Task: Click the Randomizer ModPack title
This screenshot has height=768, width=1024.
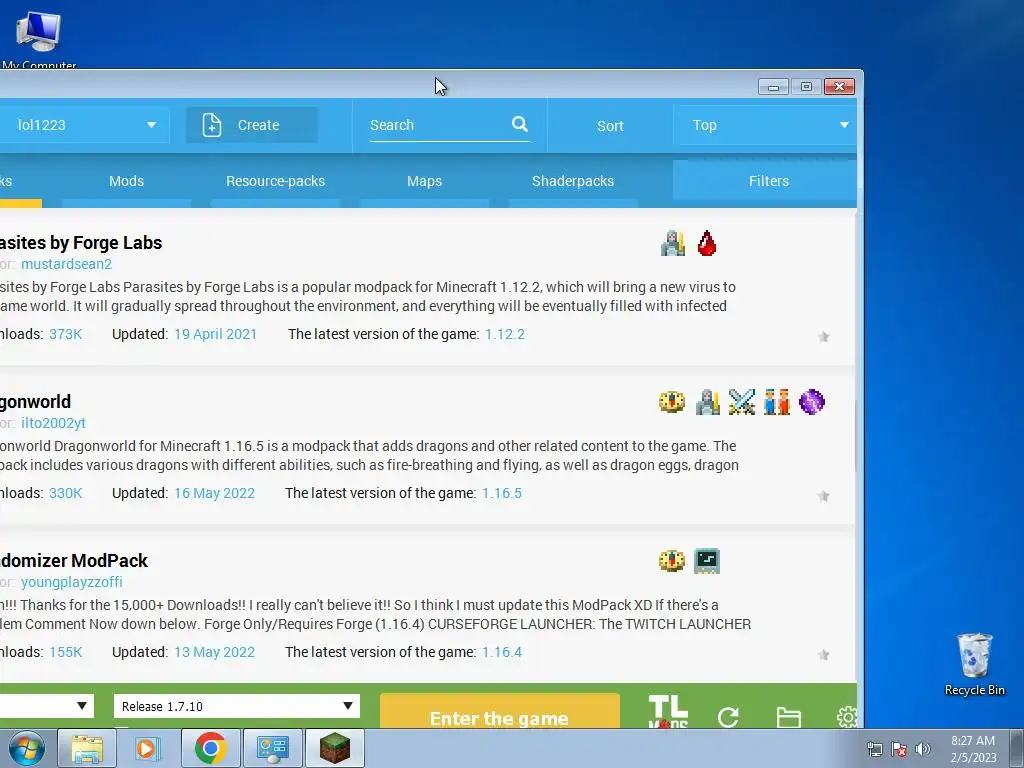Action: 74,560
